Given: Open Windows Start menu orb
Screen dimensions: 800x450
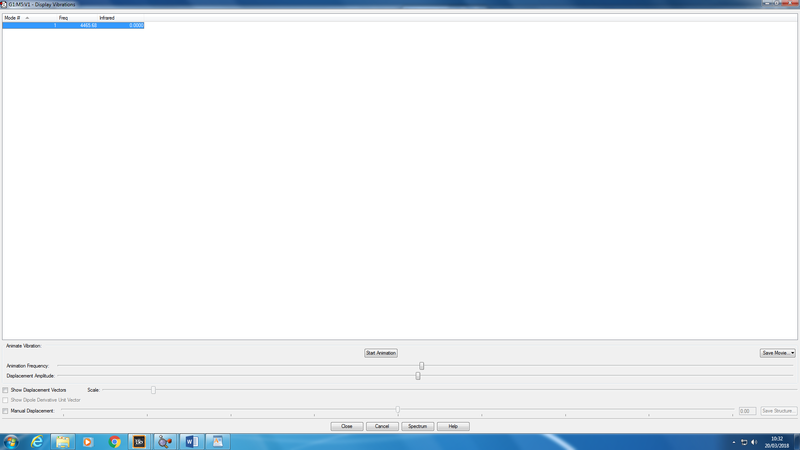Looking at the screenshot, I should point(11,442).
